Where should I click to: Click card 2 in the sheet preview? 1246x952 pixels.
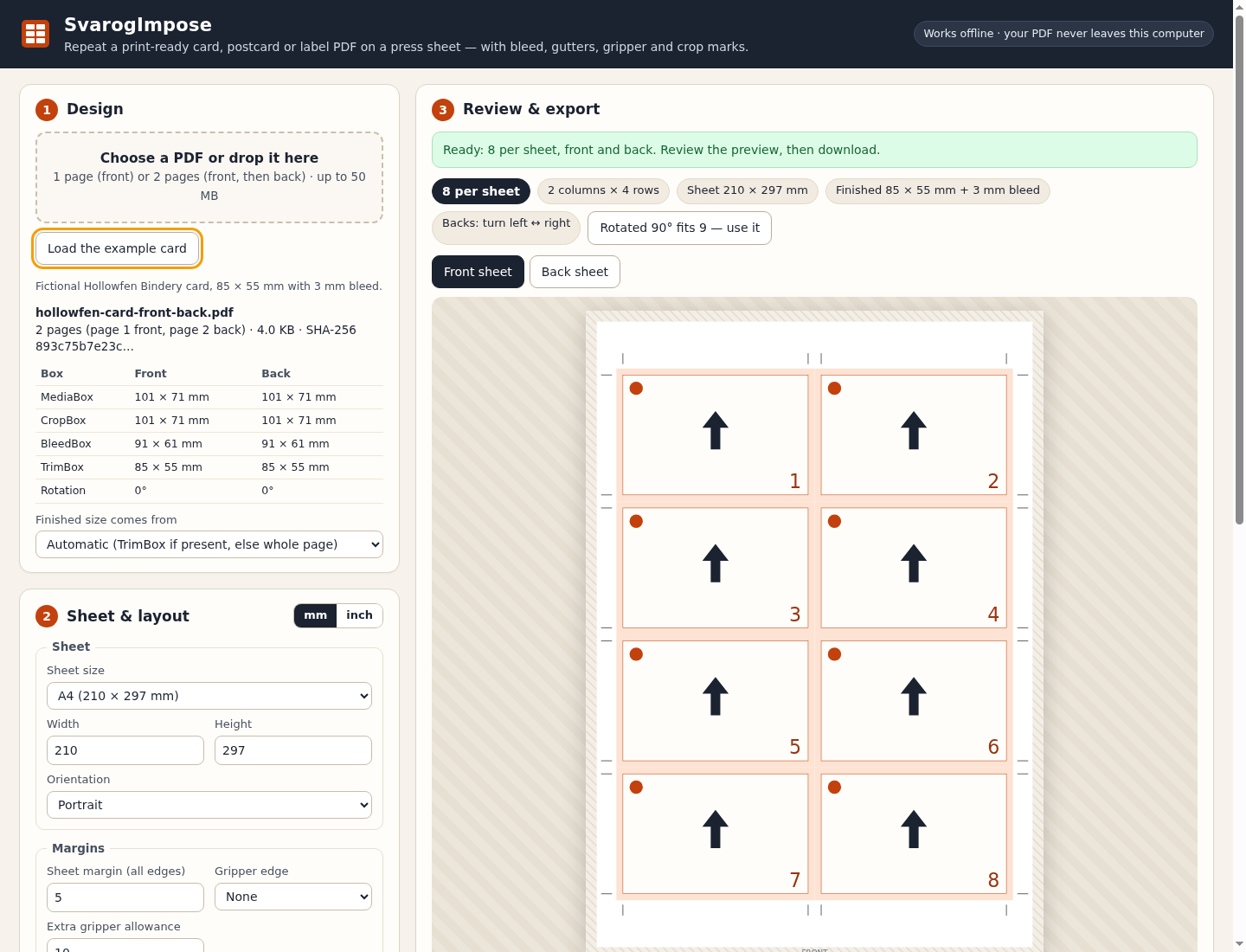[x=914, y=434]
